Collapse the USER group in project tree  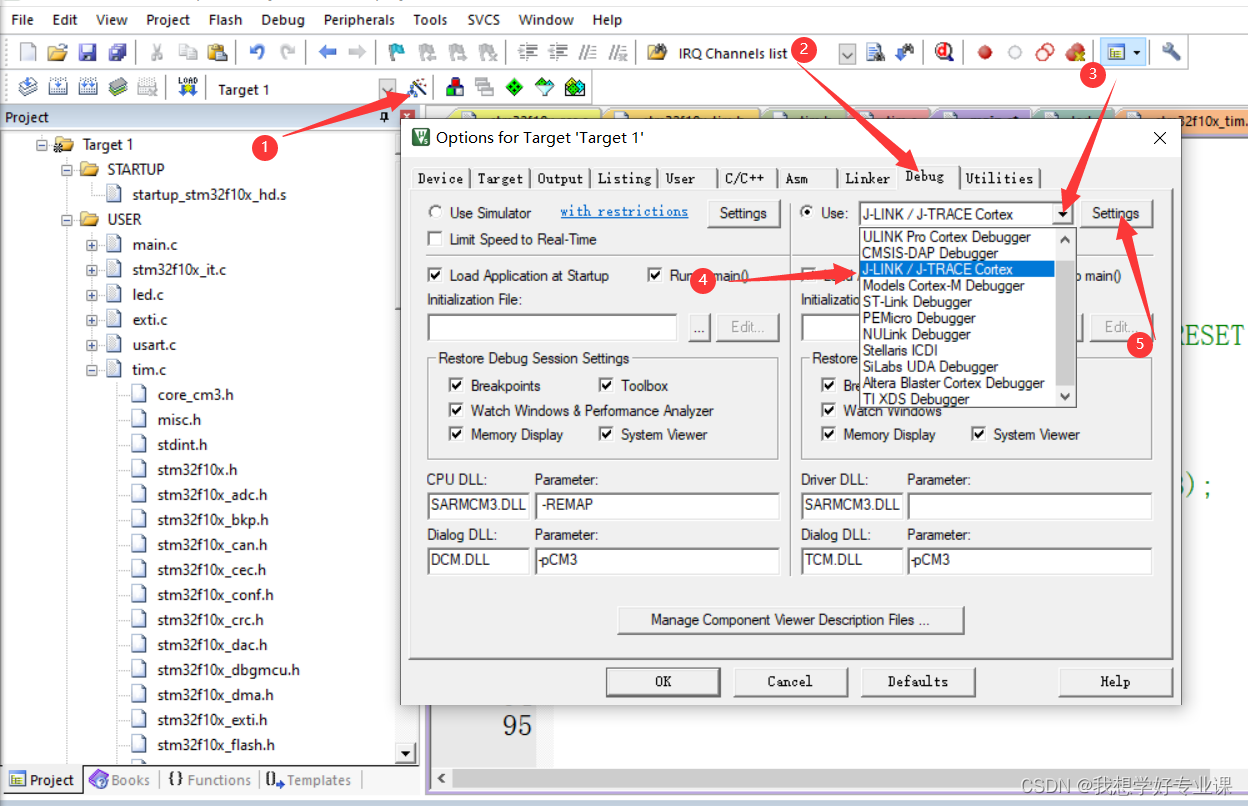67,219
